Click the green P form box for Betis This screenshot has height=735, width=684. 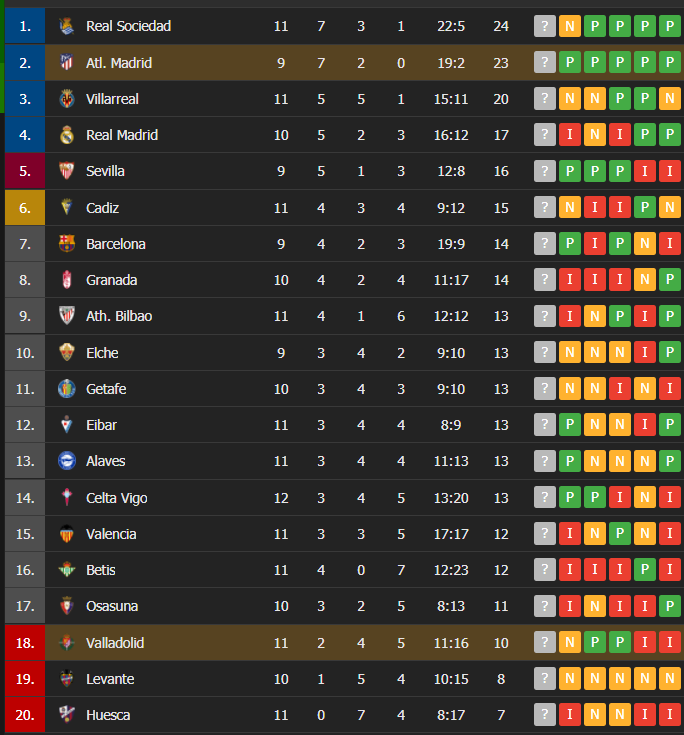point(645,570)
